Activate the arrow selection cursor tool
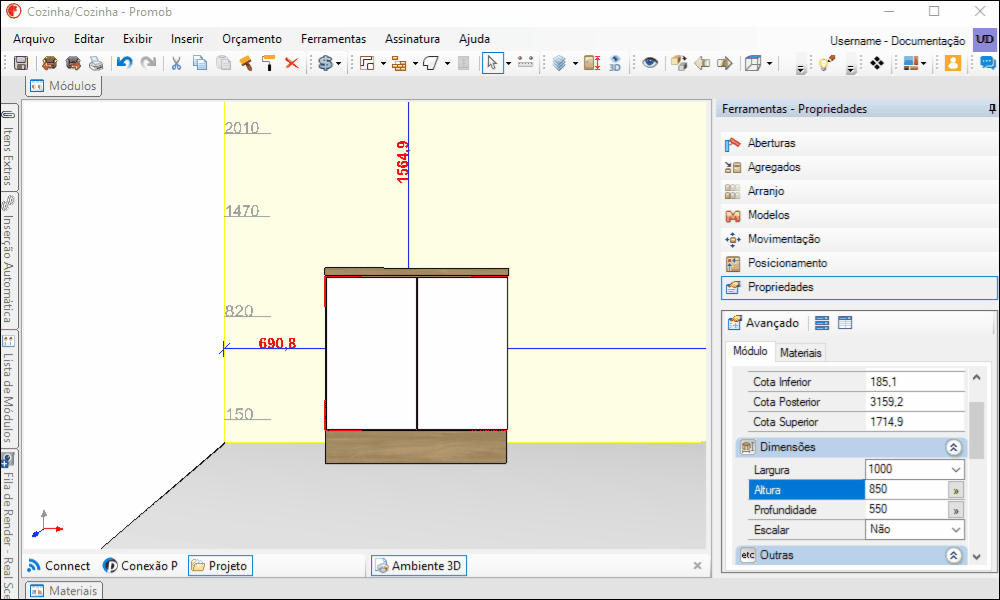 (492, 63)
